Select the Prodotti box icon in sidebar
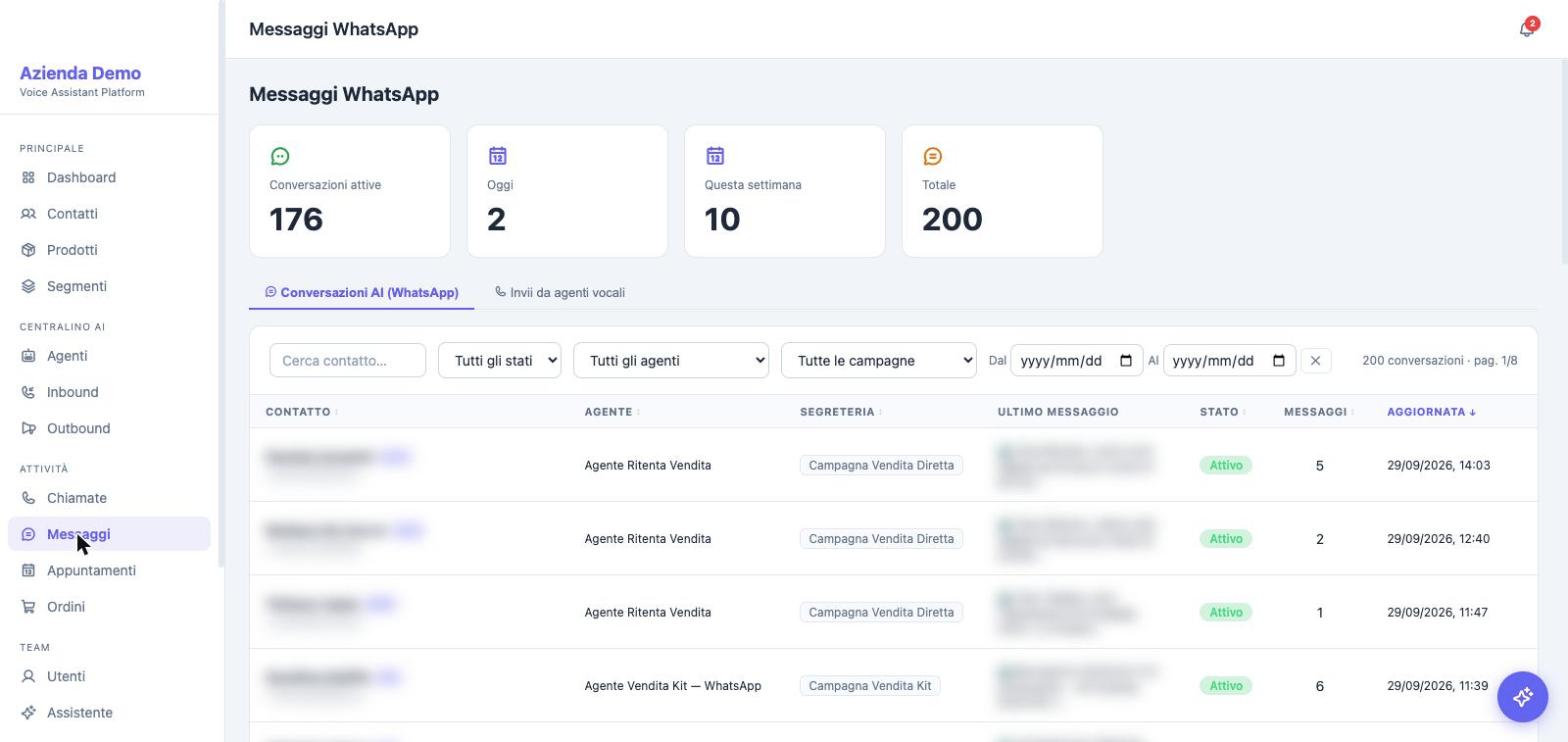Screen dimensions: 1568x742 click(28, 250)
